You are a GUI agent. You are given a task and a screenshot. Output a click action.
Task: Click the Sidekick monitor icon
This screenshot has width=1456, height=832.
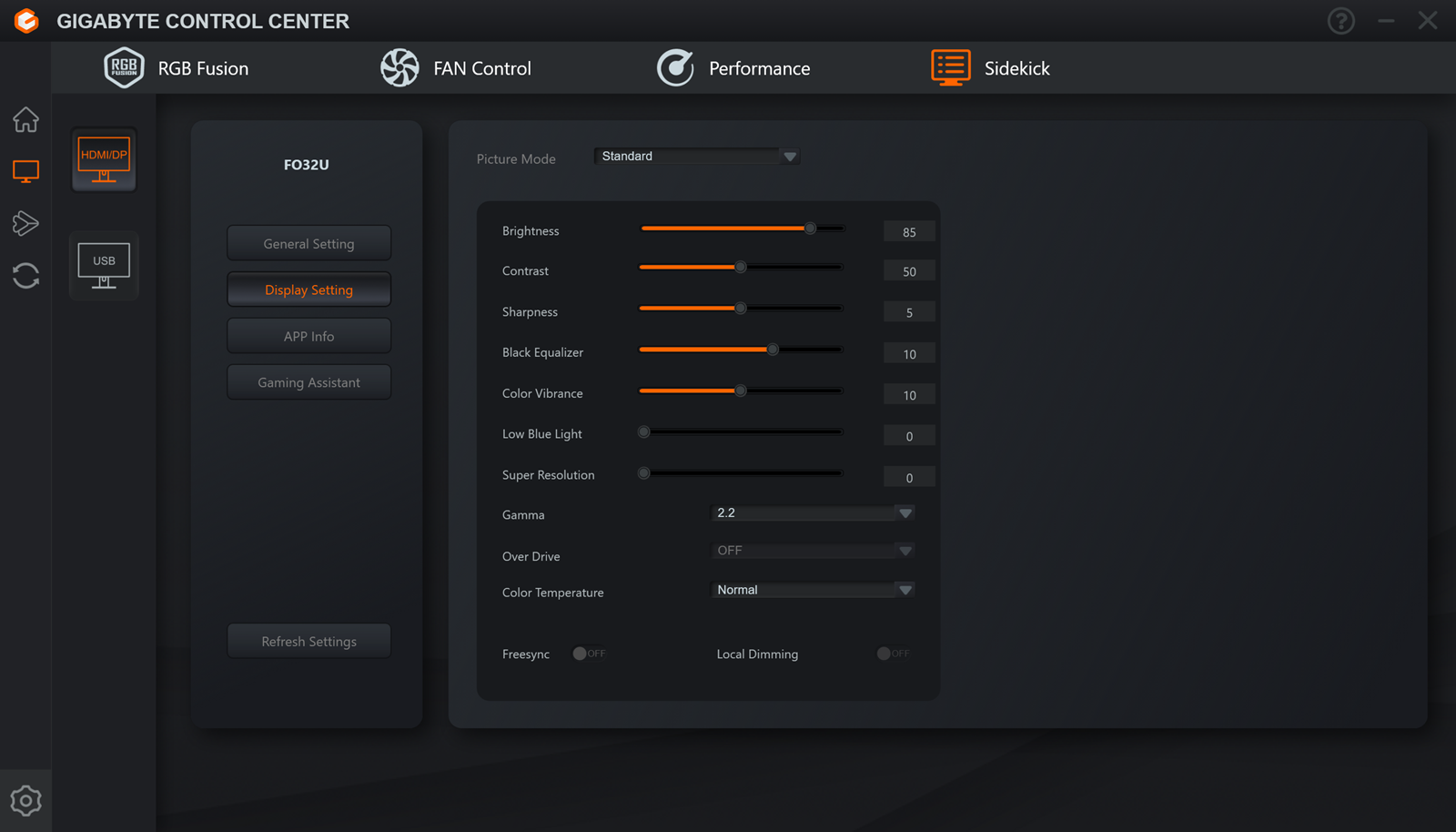point(950,67)
